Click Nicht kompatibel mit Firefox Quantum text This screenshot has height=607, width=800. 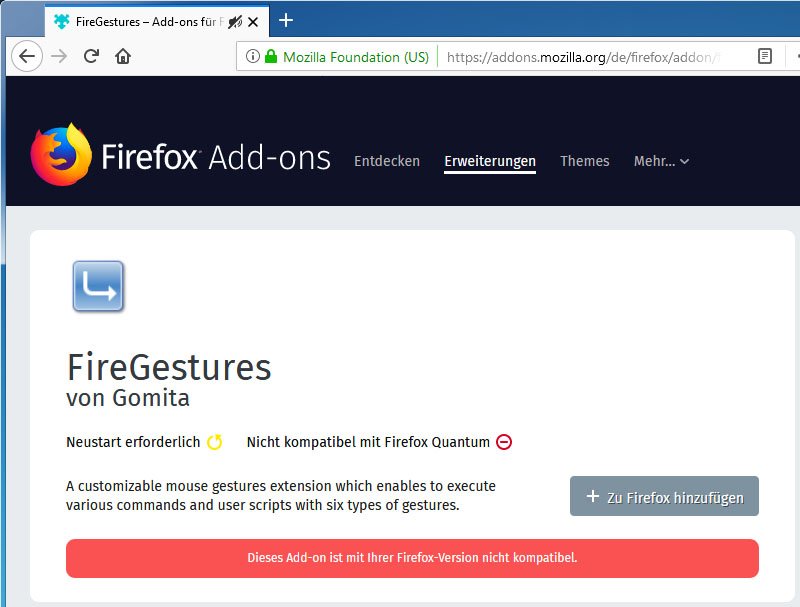click(x=368, y=442)
